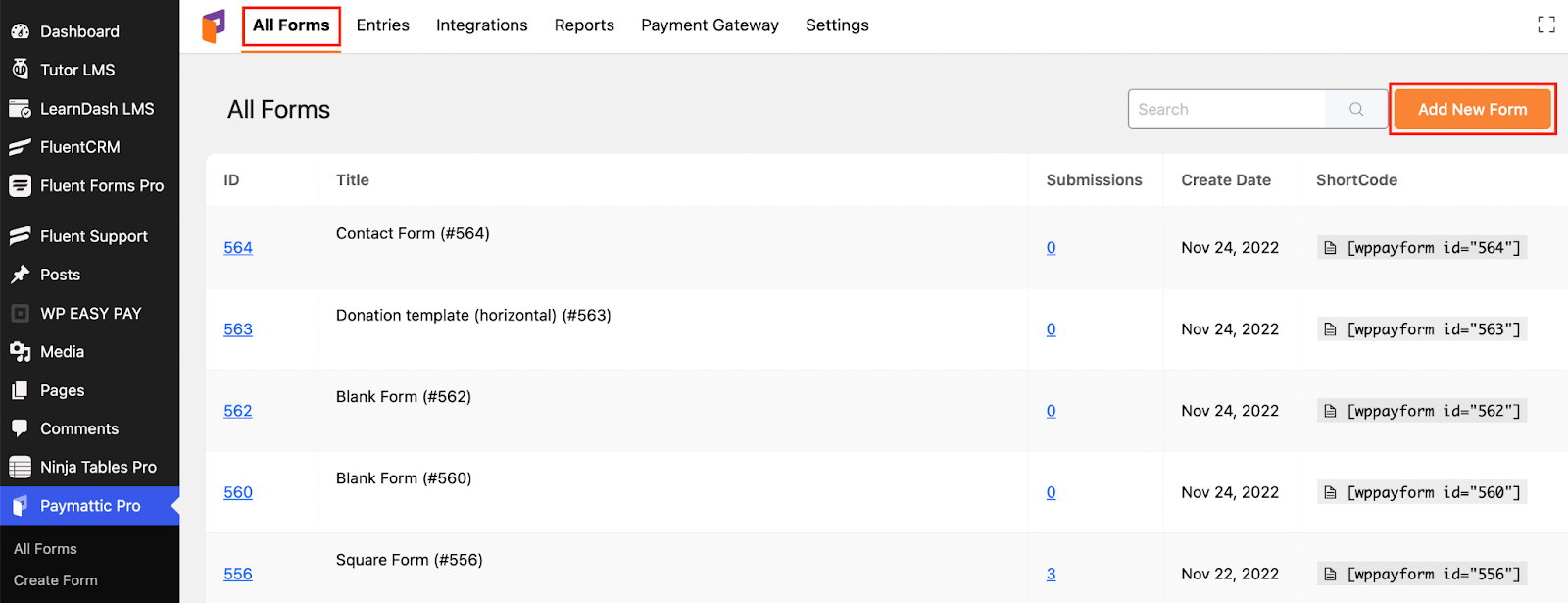Viewport: 1568px width, 603px height.
Task: Switch to the All Forms tab
Action: point(291,25)
